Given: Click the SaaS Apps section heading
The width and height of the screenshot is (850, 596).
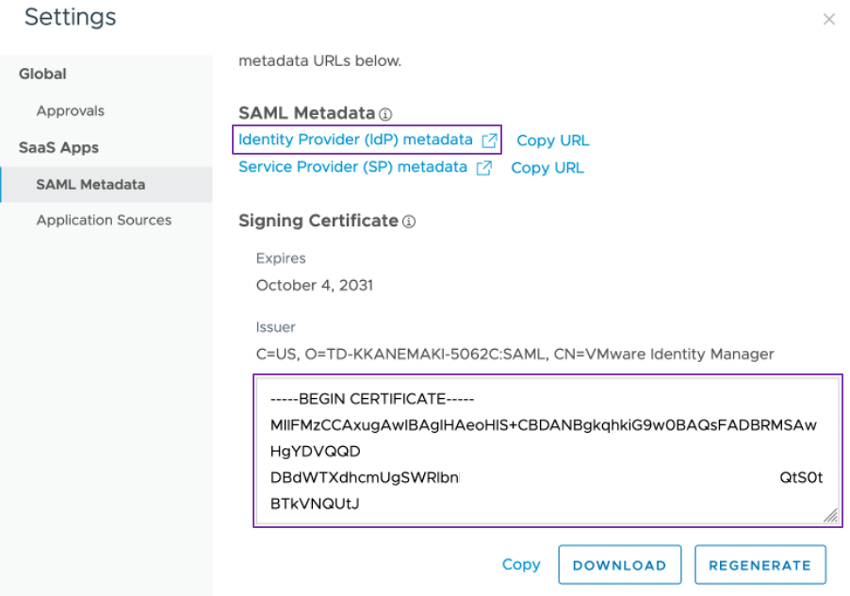Looking at the screenshot, I should click(59, 147).
